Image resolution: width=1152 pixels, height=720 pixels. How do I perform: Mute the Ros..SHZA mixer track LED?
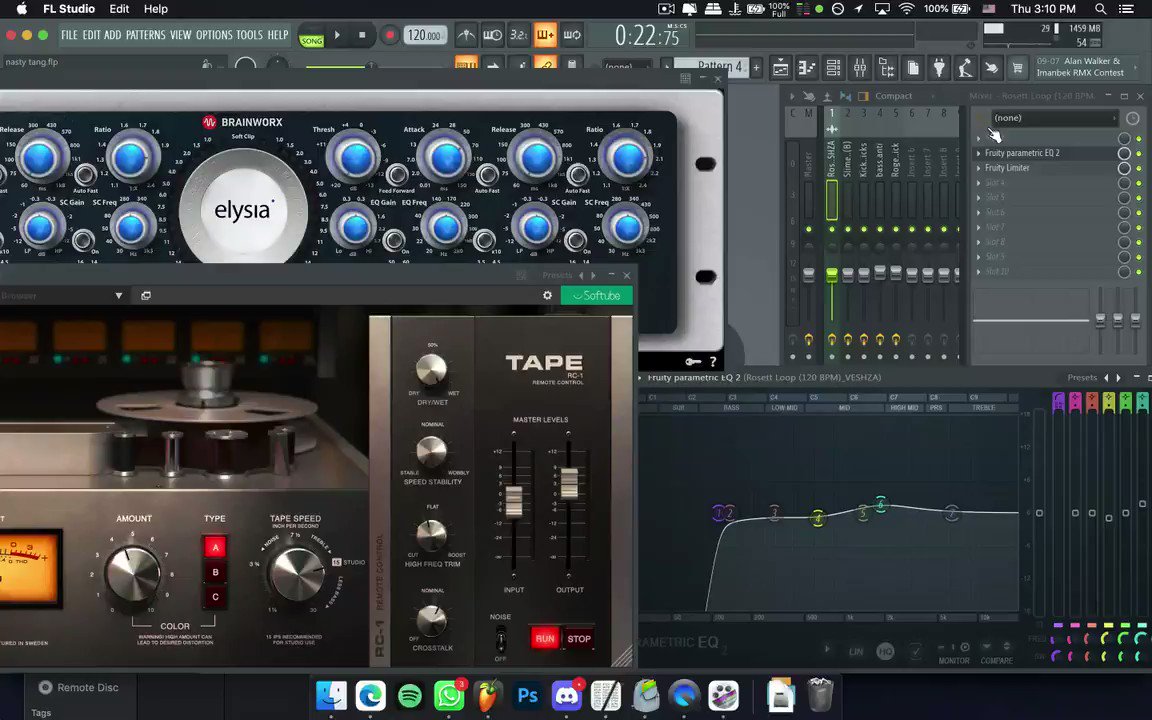pos(832,229)
